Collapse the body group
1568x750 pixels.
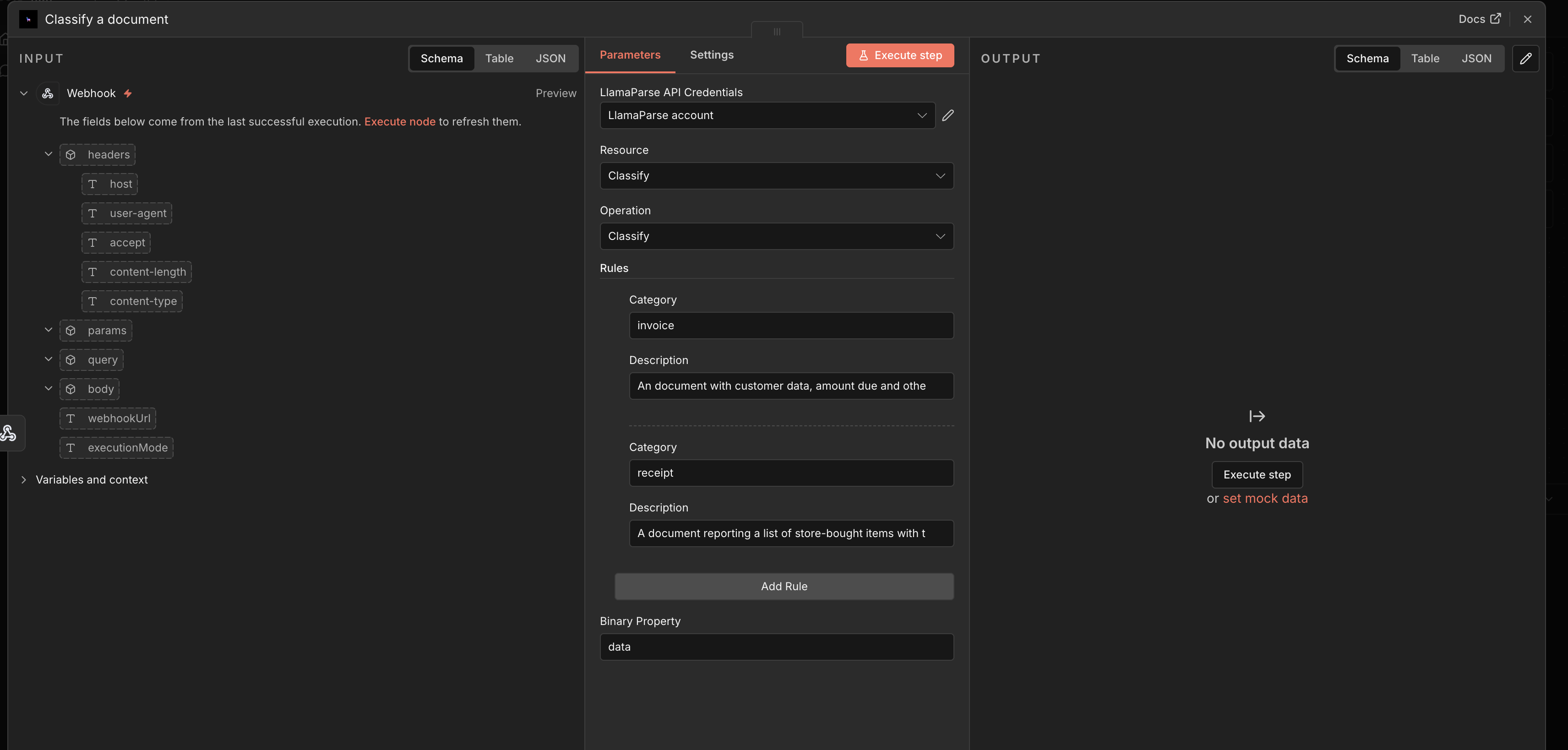coord(49,388)
